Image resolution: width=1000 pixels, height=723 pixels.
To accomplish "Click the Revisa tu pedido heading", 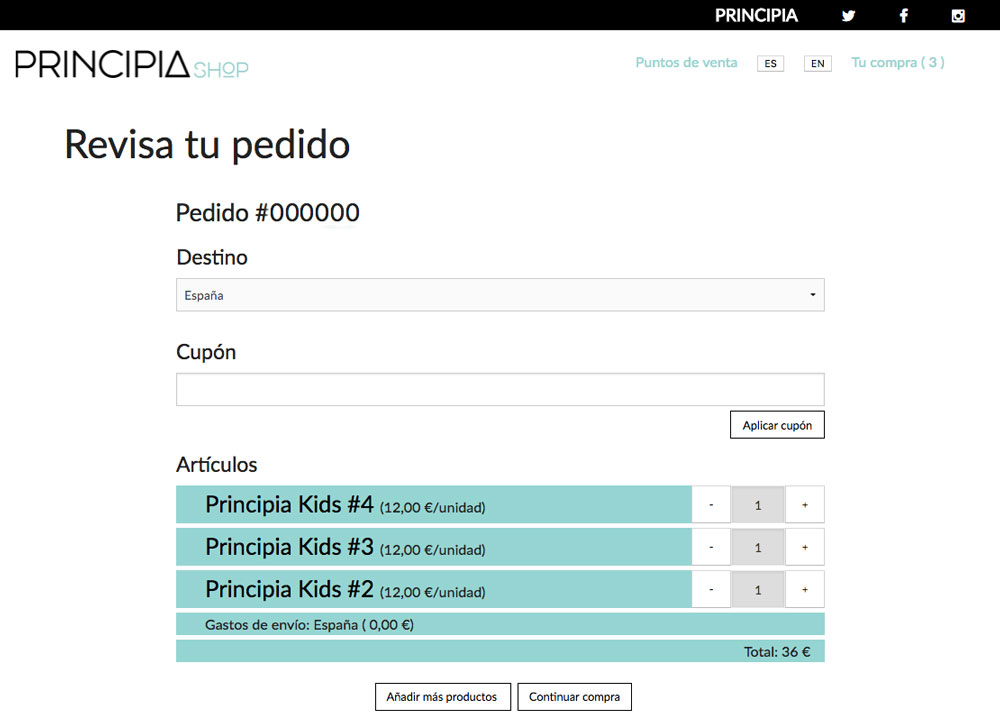I will pos(207,145).
